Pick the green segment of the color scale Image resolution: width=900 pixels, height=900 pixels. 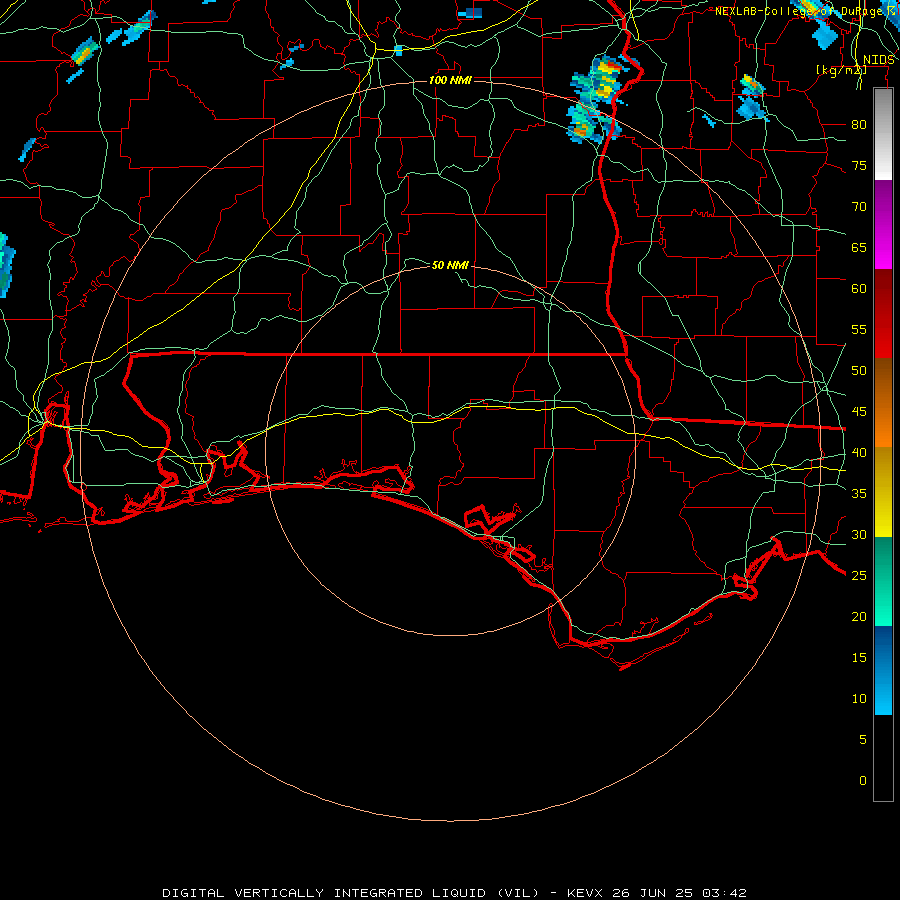point(883,581)
